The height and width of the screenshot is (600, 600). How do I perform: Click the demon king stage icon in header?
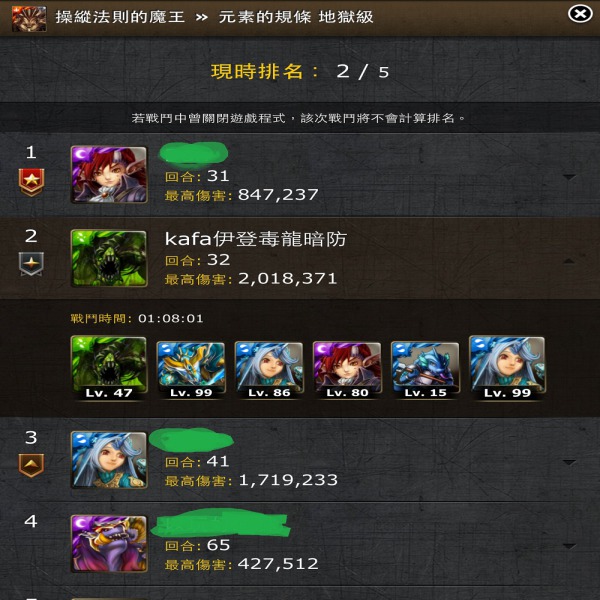pos(29,18)
